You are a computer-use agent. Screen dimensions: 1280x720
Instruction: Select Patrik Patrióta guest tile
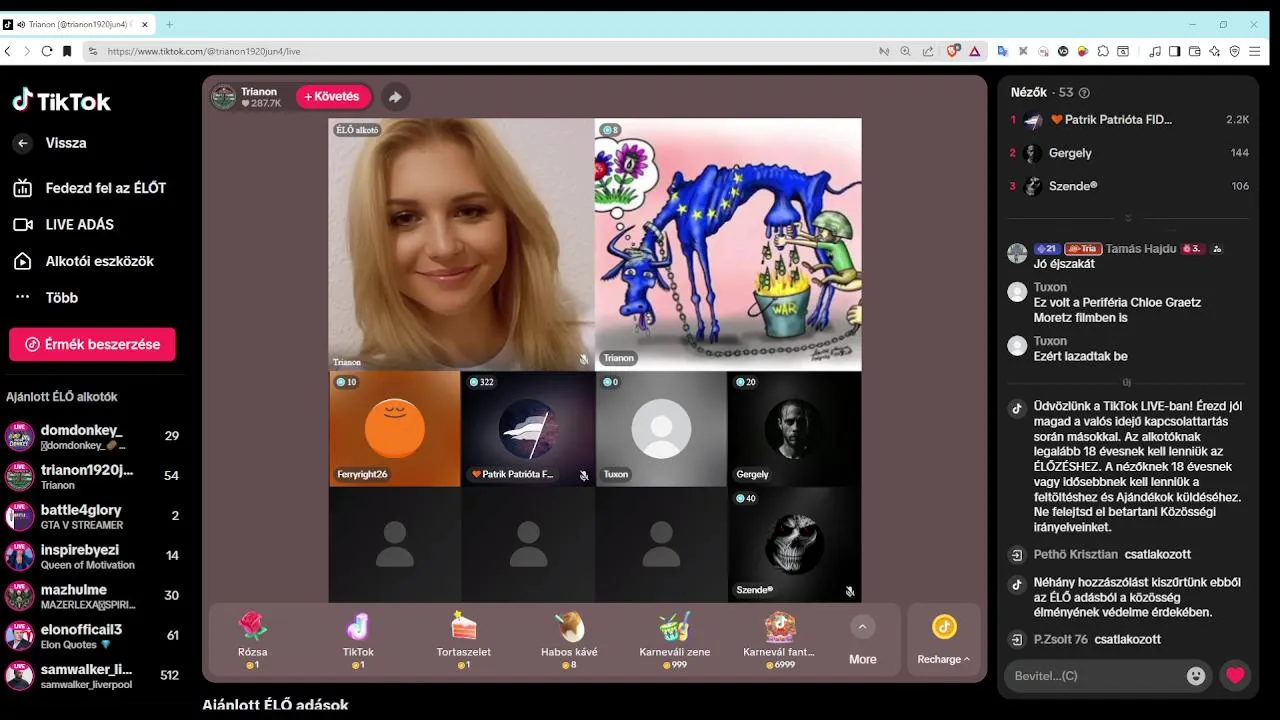tap(528, 429)
